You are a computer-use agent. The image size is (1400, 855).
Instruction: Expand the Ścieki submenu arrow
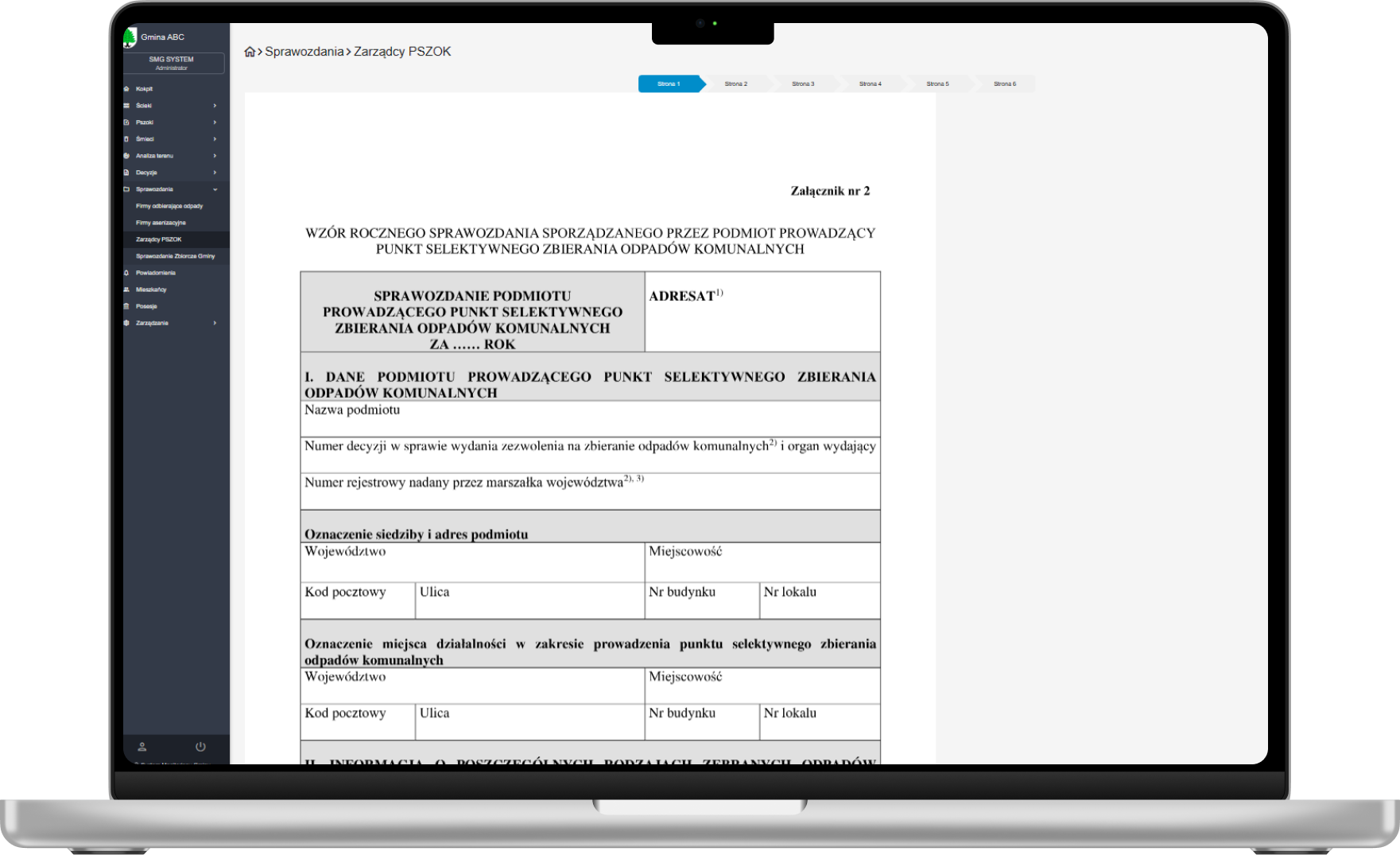[215, 106]
